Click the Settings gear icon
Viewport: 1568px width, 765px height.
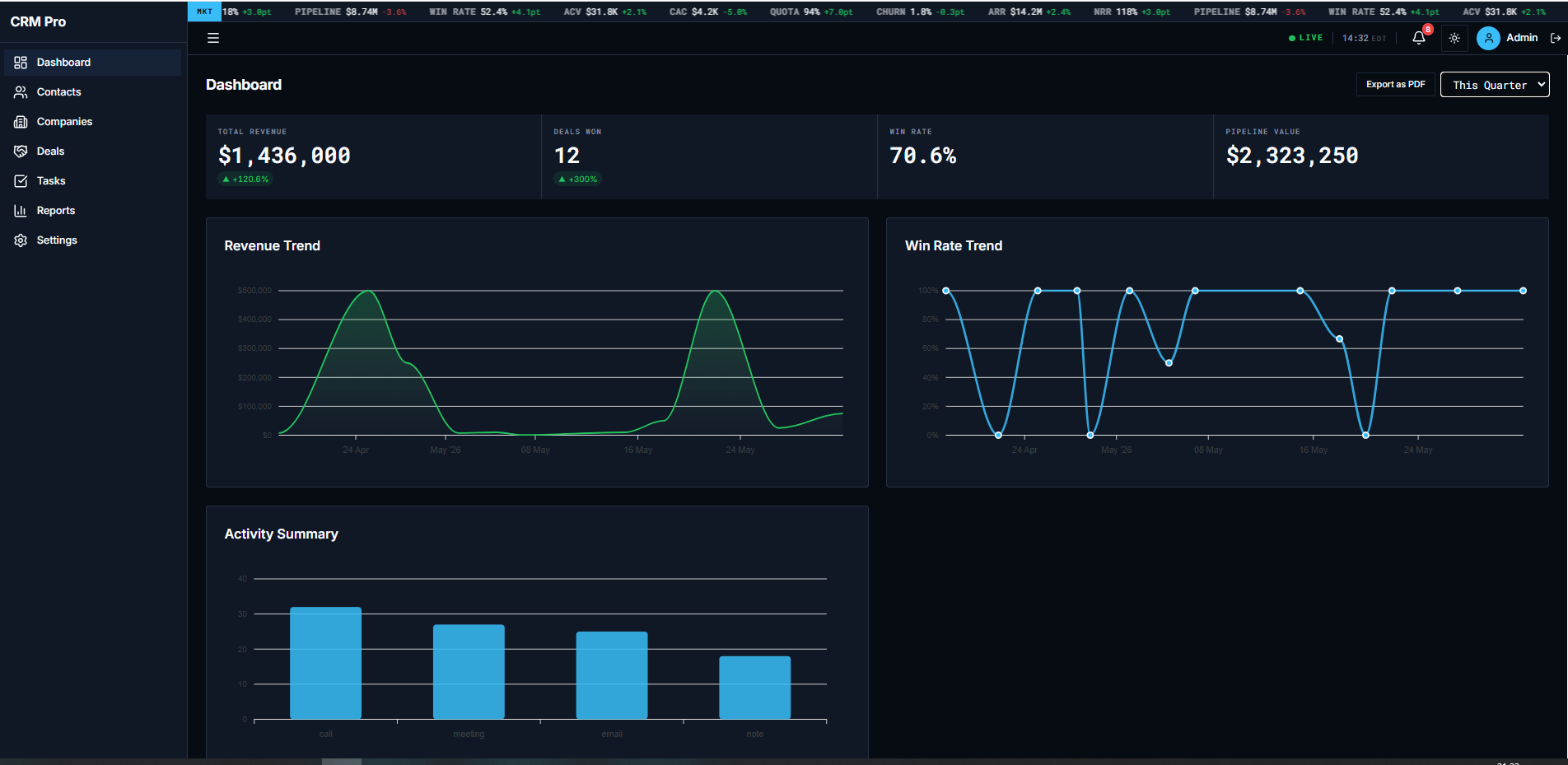[21, 240]
